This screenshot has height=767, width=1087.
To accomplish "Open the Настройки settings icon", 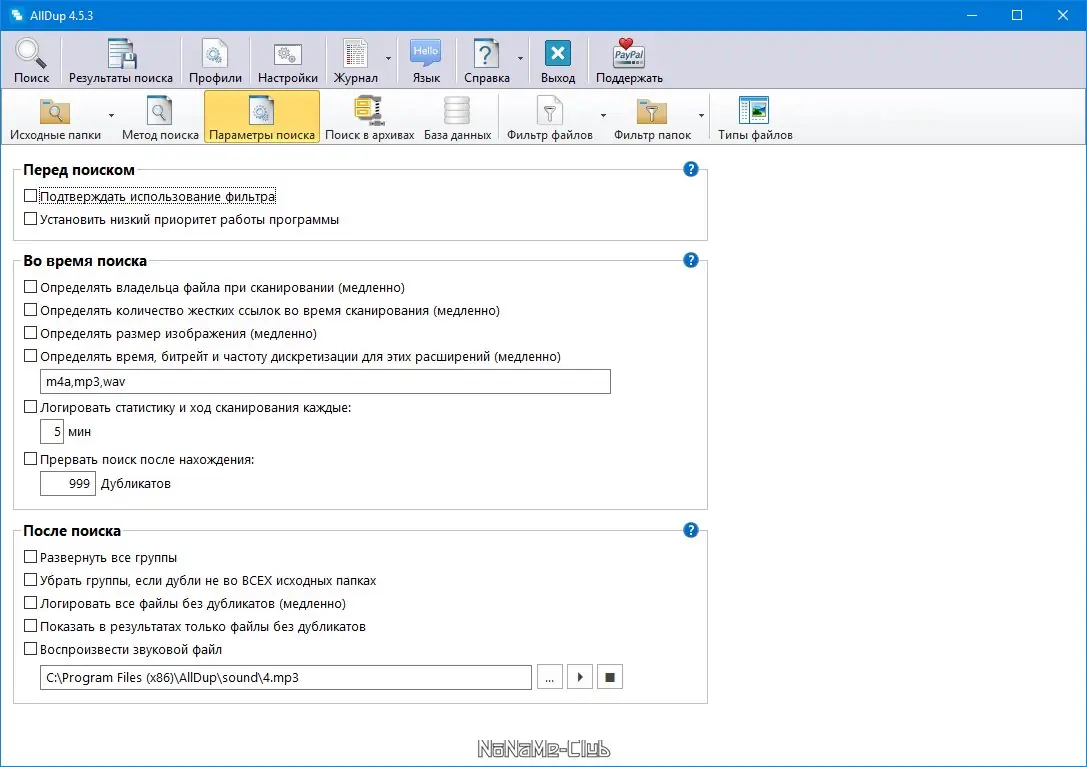I will click(x=288, y=61).
